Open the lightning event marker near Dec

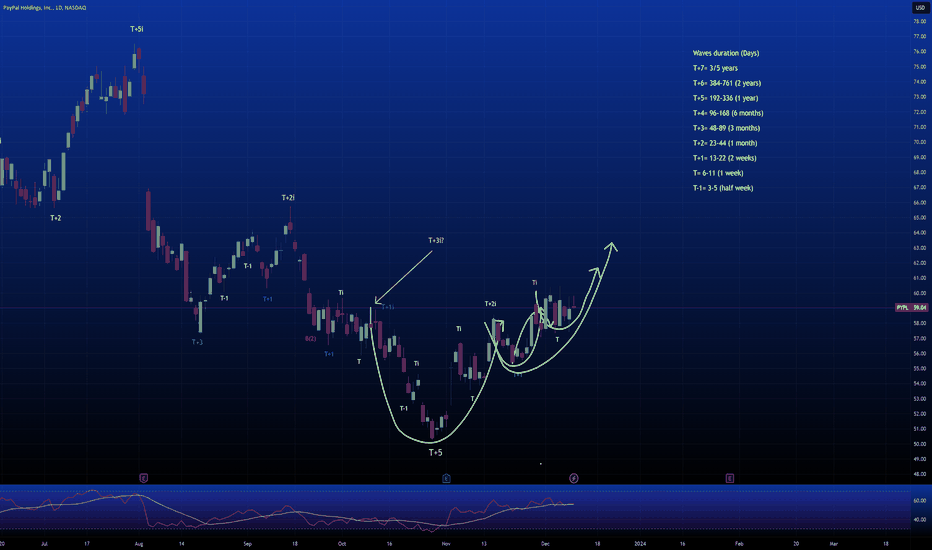pyautogui.click(x=574, y=478)
